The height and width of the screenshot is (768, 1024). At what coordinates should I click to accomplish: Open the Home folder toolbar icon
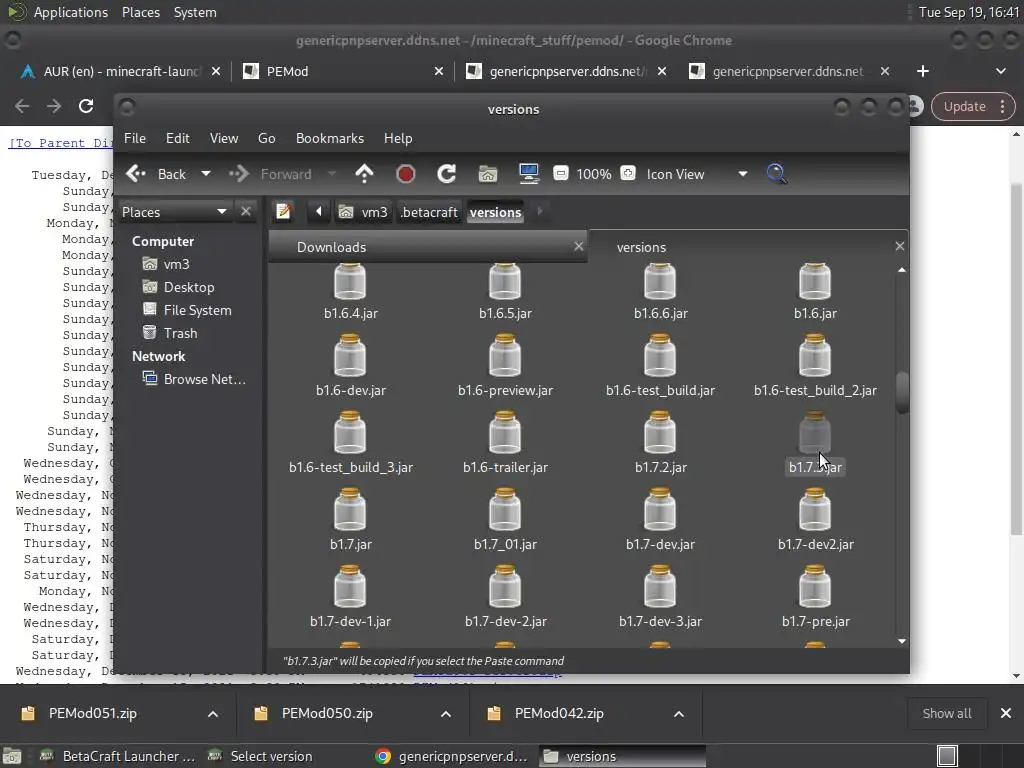pos(488,174)
